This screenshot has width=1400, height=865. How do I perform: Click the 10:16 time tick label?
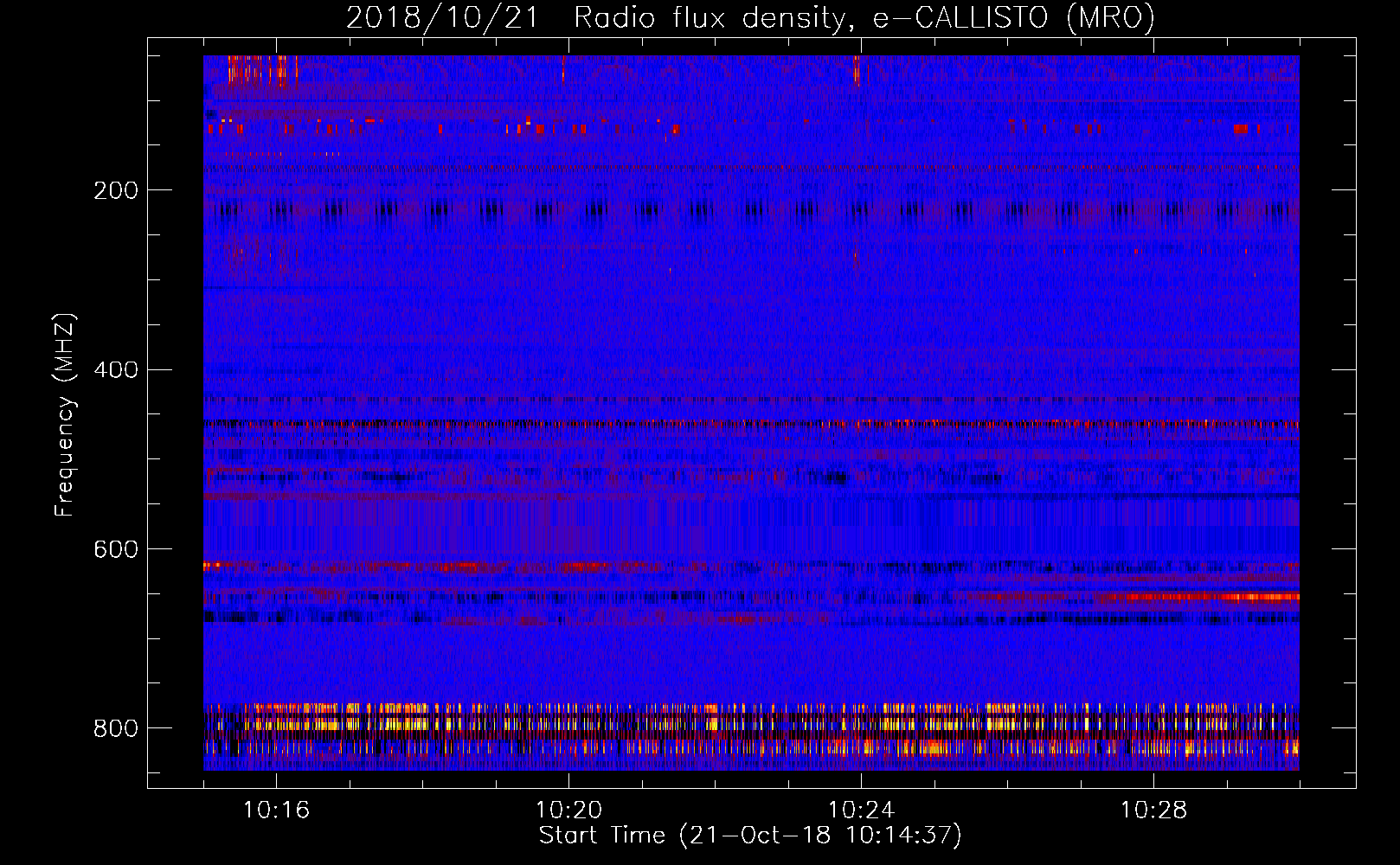[x=276, y=811]
